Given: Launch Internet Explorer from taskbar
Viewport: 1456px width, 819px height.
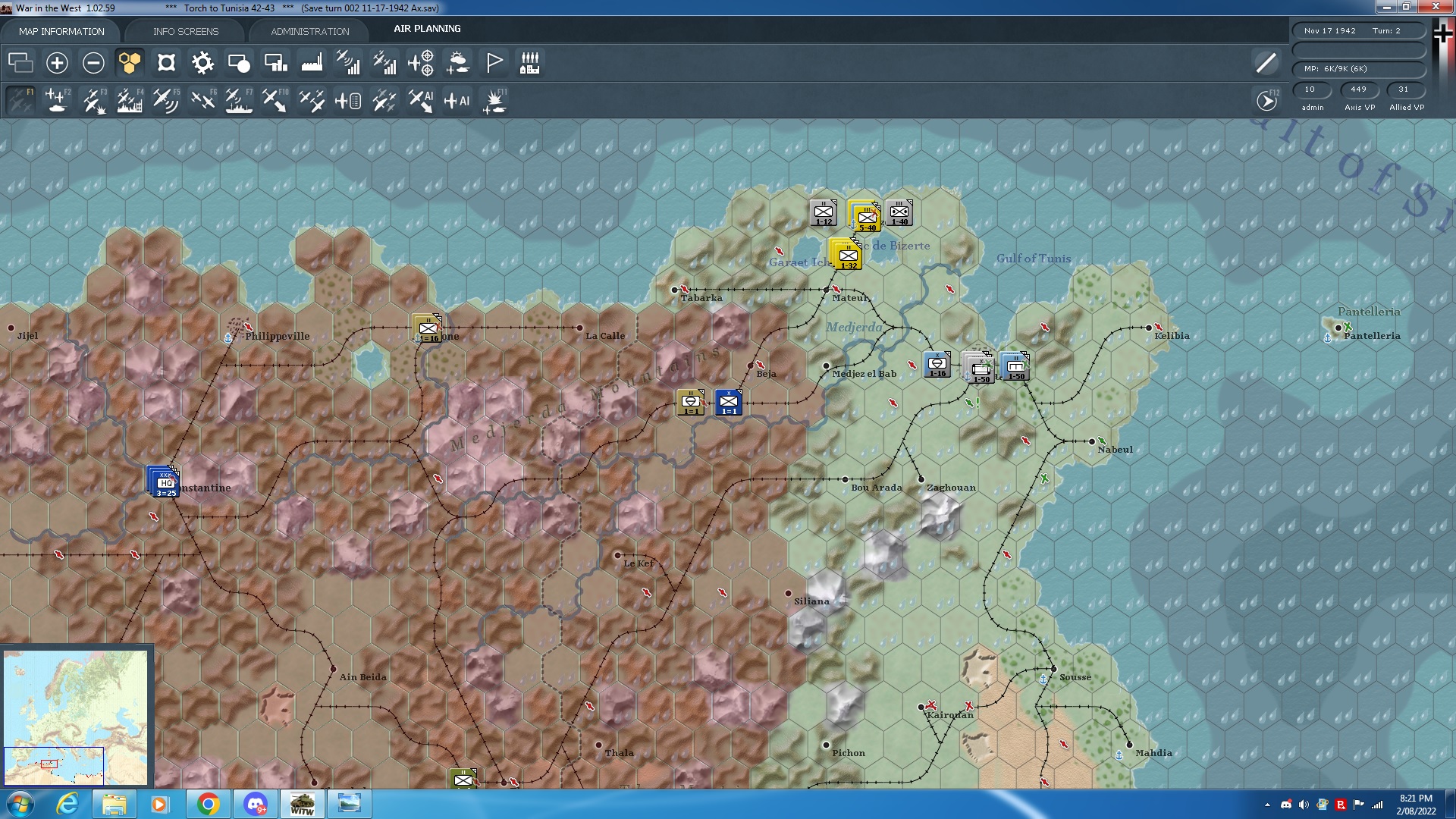Looking at the screenshot, I should pos(67,804).
